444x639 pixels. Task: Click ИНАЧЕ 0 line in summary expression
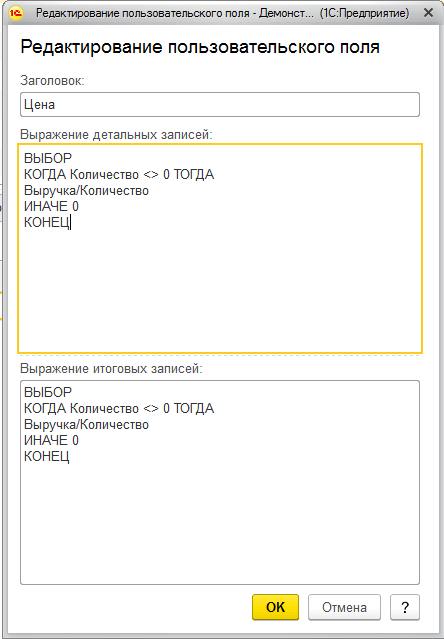click(x=51, y=440)
